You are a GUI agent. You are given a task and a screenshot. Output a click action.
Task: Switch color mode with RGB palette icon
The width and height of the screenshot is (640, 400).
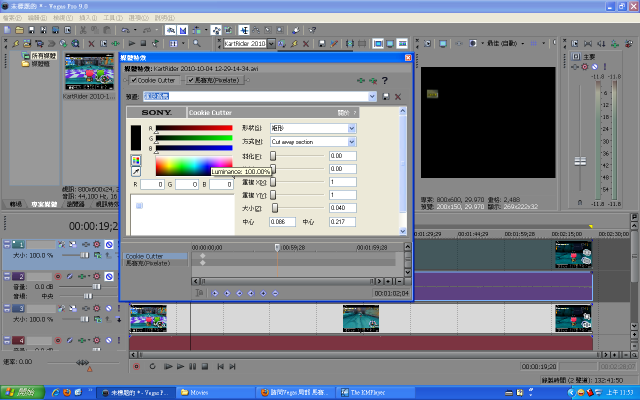coord(136,160)
